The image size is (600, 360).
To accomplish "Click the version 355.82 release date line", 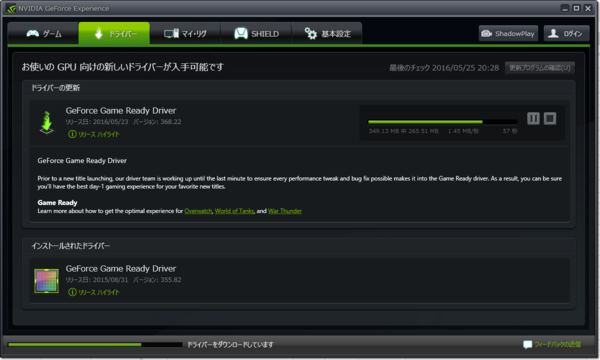I will pos(123,280).
